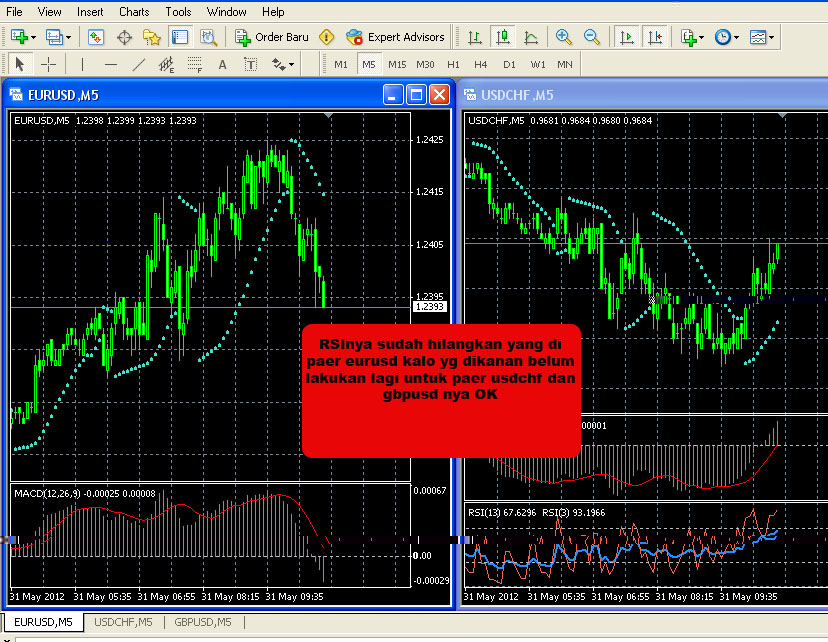Select the Fibonacci Retracement tool

coord(195,64)
